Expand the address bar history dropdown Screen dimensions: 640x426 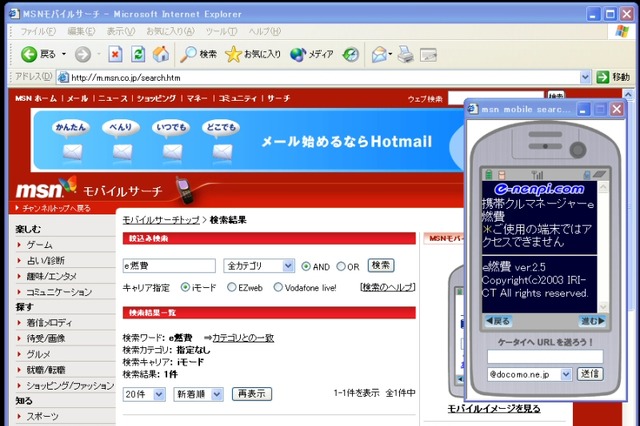585,77
